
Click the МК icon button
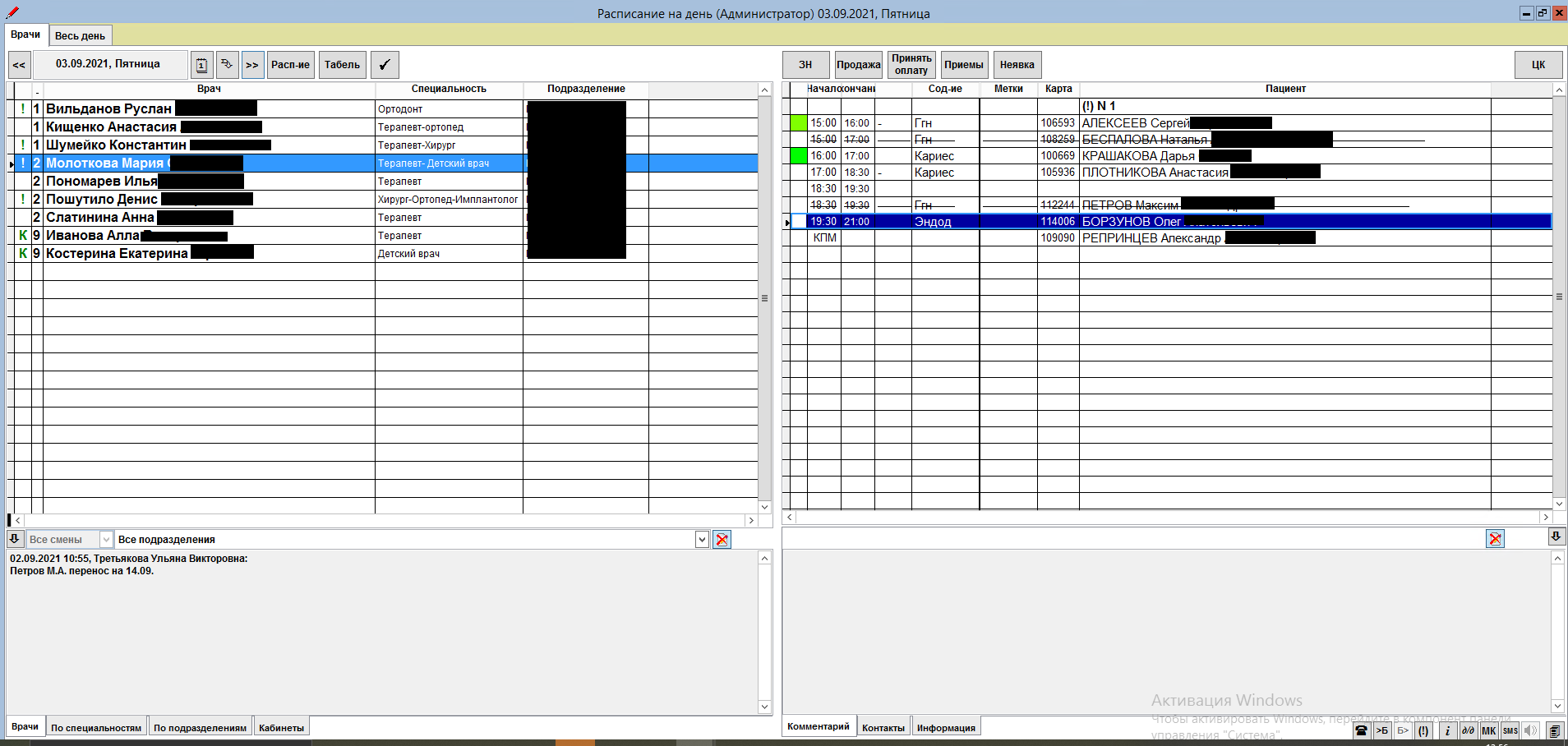pyautogui.click(x=1488, y=730)
